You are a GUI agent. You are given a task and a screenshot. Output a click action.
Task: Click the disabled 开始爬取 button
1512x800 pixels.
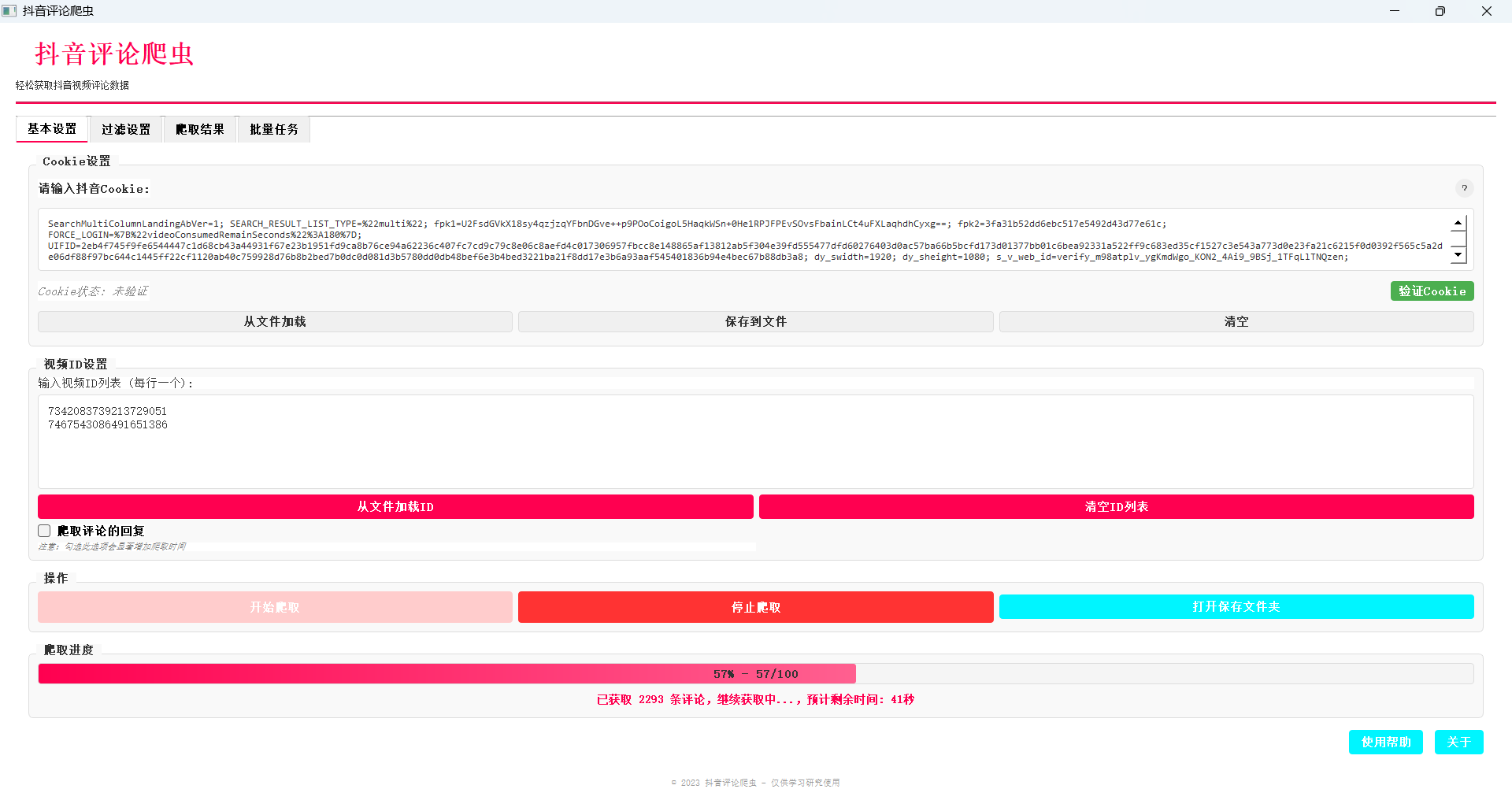(275, 607)
